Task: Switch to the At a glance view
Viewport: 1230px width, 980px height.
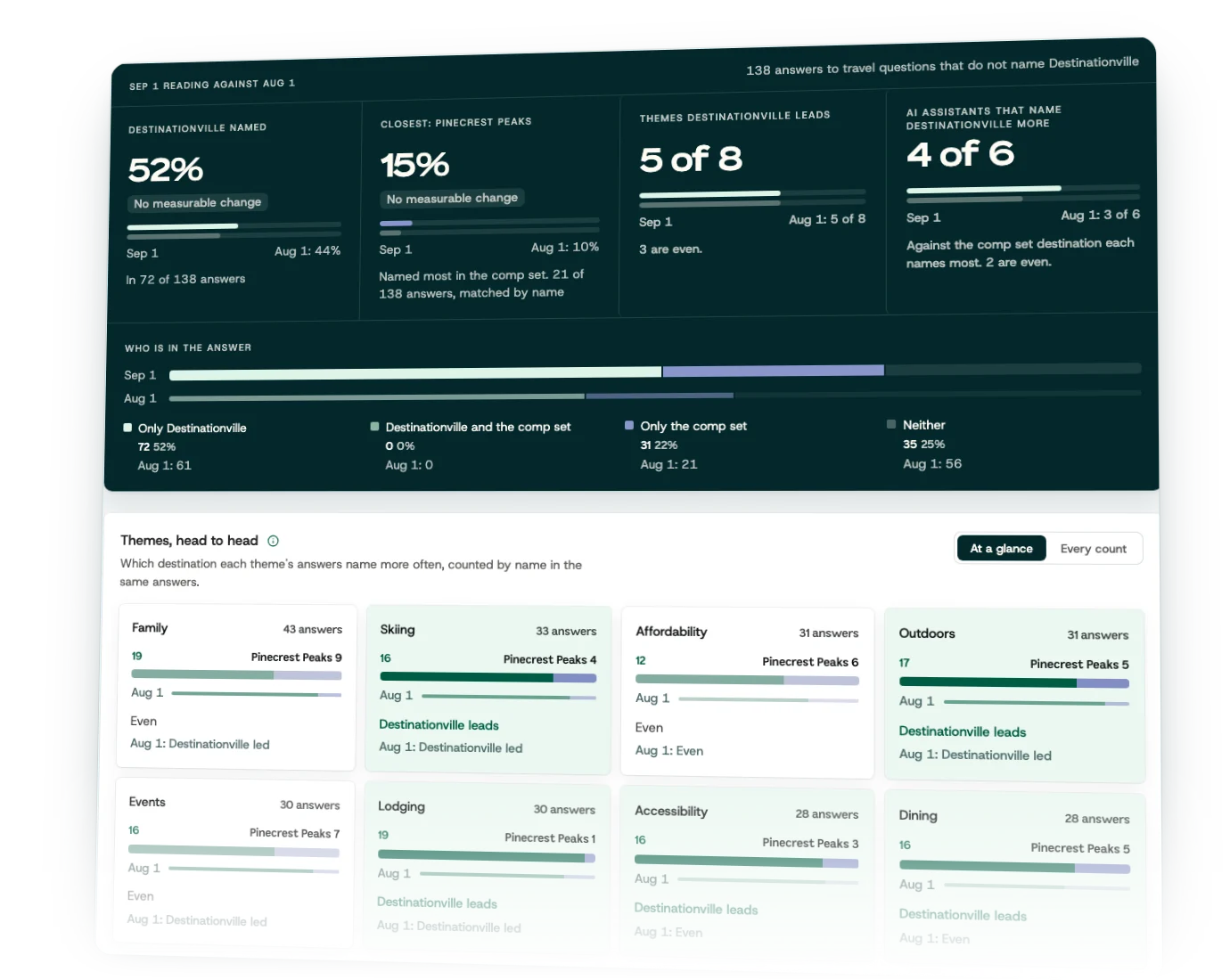Action: (x=1001, y=549)
